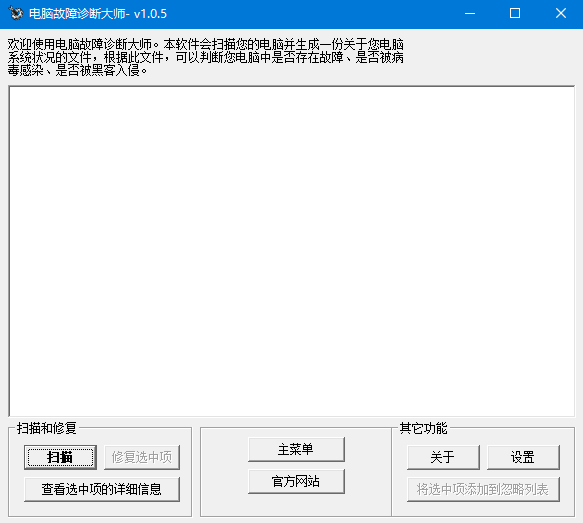Viewport: 583px width, 523px height.
Task: Open the 主菜单 main menu button
Action: [x=296, y=449]
